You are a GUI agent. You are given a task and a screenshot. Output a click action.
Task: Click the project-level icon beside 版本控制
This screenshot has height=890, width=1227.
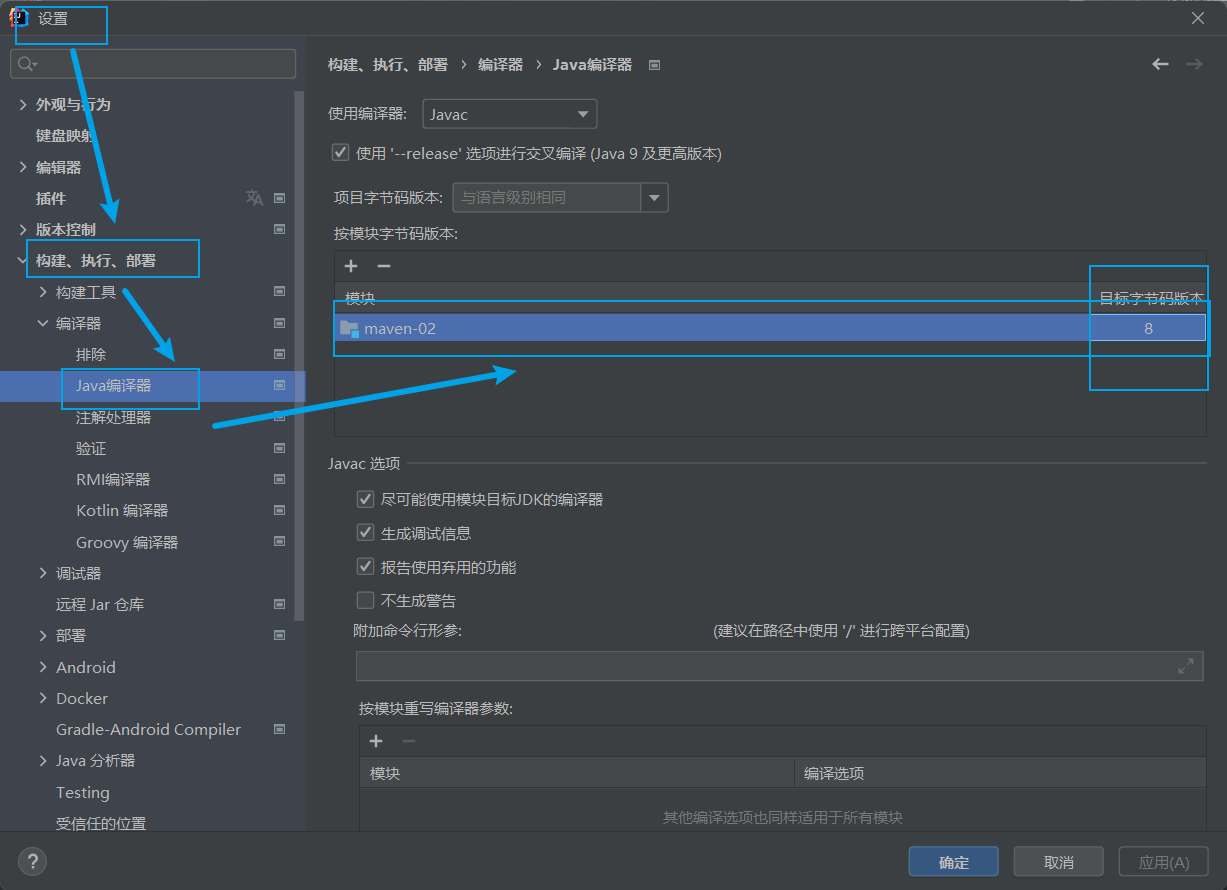click(280, 229)
